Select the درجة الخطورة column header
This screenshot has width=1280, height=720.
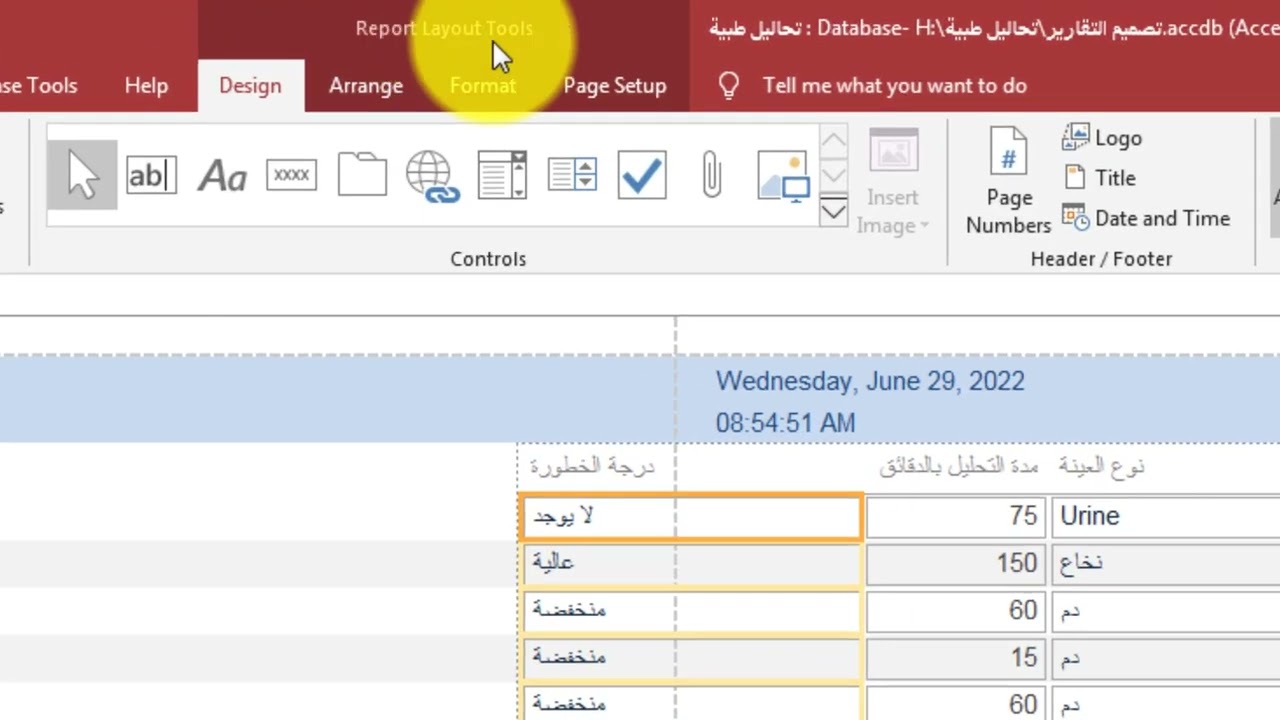[591, 466]
